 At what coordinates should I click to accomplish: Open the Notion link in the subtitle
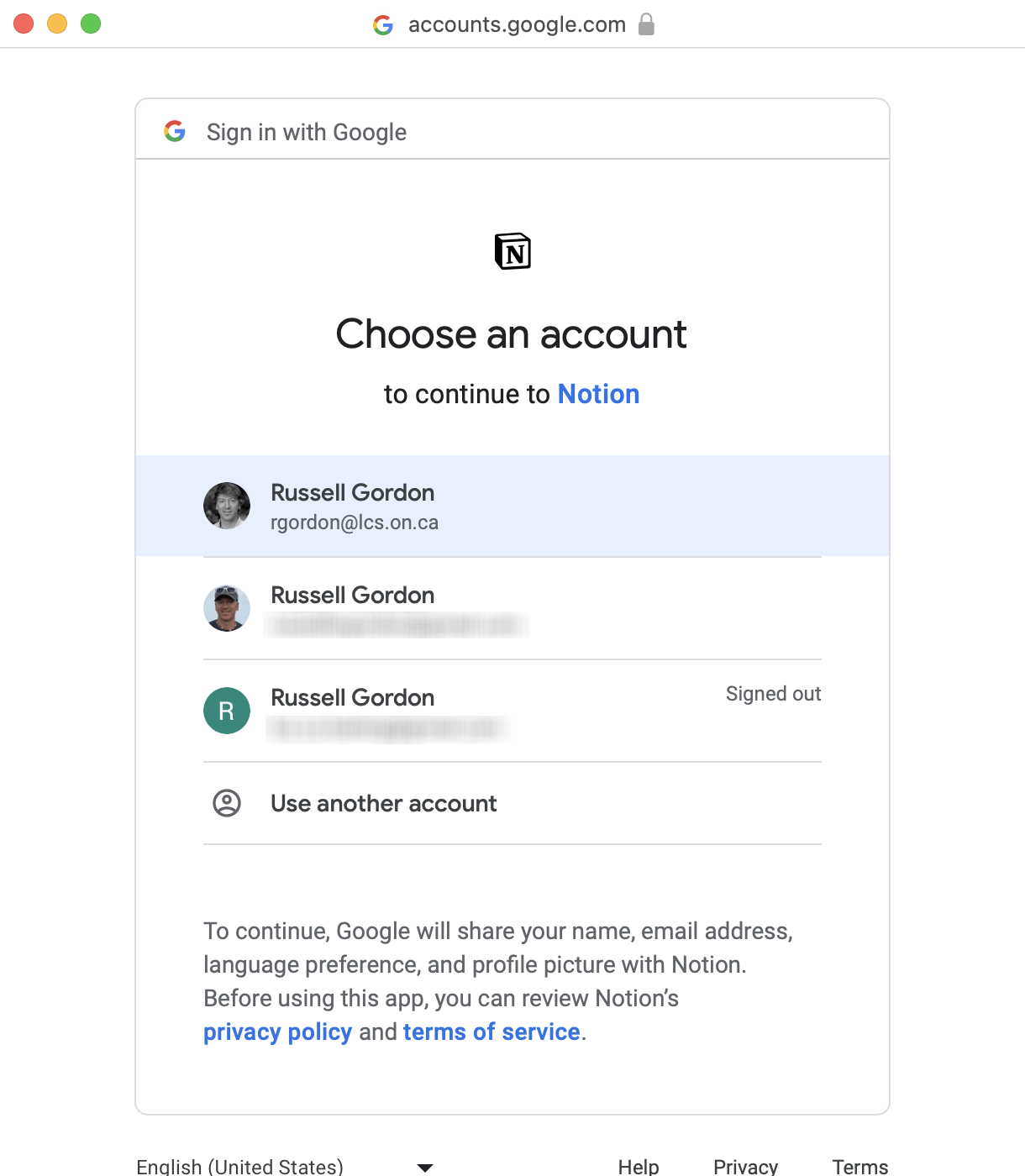coord(598,394)
